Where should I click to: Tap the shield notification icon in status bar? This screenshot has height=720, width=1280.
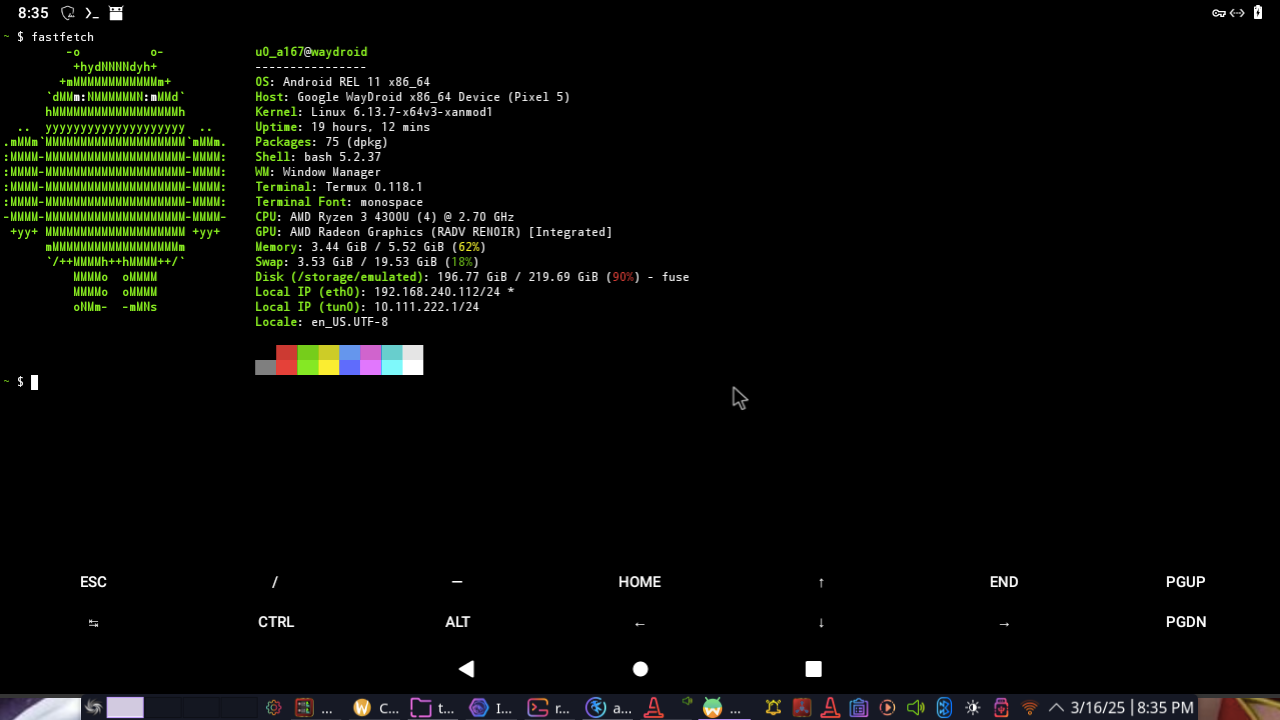(68, 14)
